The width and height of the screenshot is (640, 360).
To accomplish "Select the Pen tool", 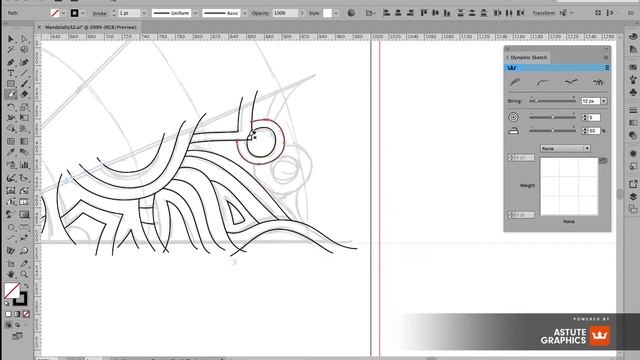I will pyautogui.click(x=11, y=62).
